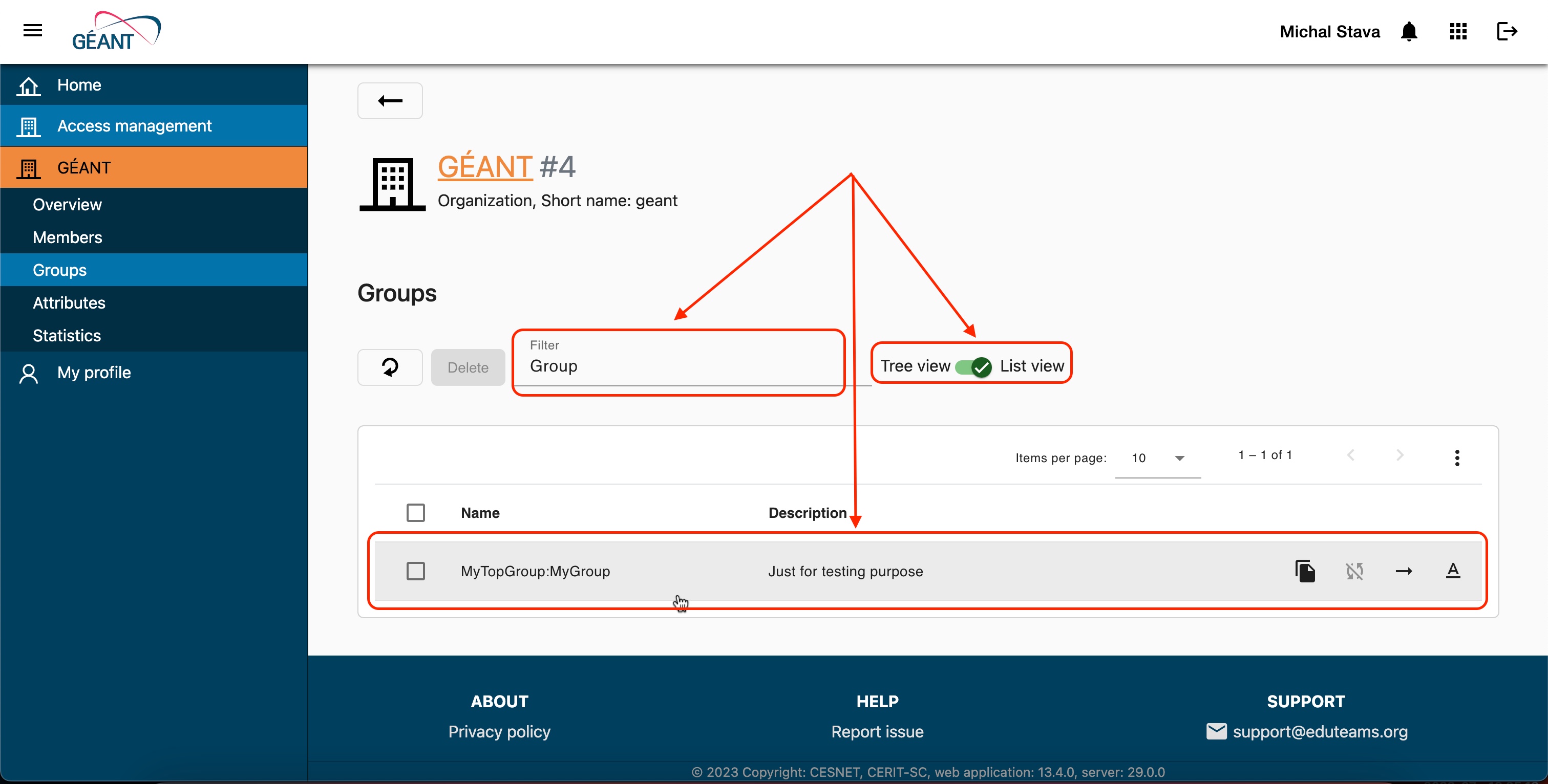Click the sync-disabled icon for MyGroup
Image resolution: width=1548 pixels, height=784 pixels.
coord(1354,571)
